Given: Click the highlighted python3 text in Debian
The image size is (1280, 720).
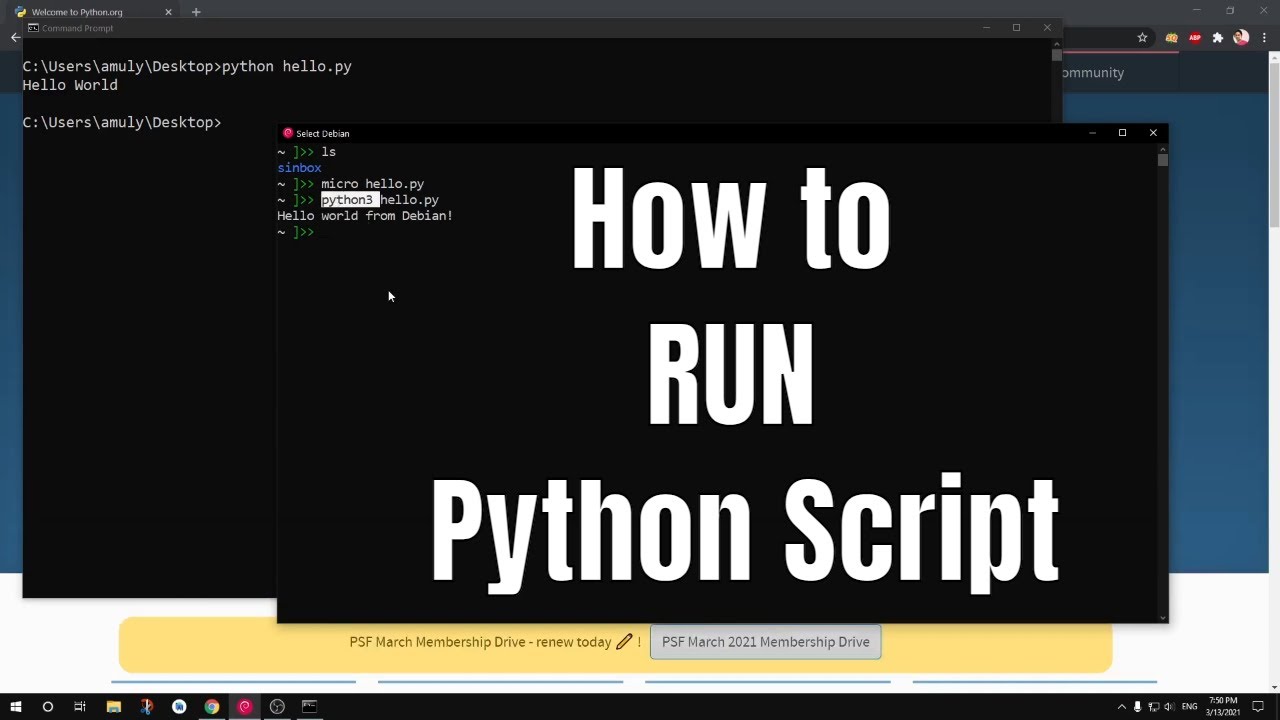Looking at the screenshot, I should coord(349,200).
